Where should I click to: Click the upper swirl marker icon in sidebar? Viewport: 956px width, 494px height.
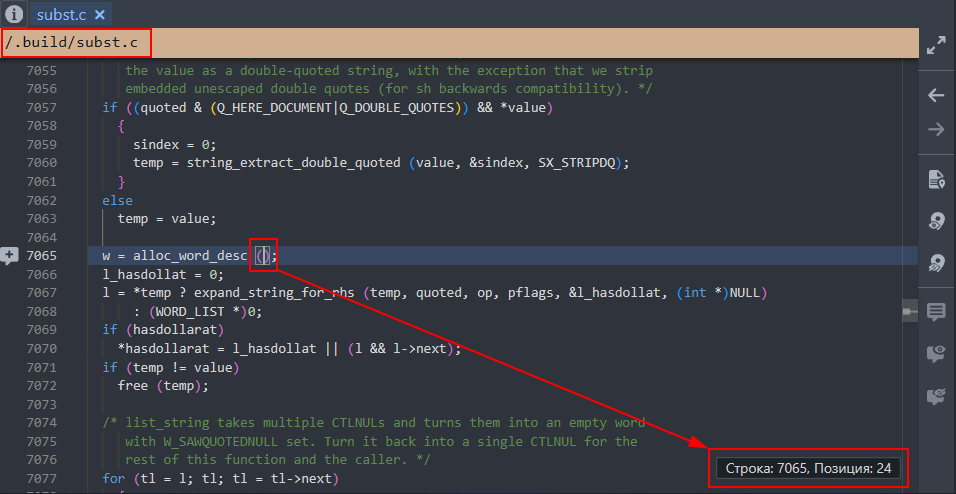[x=936, y=221]
